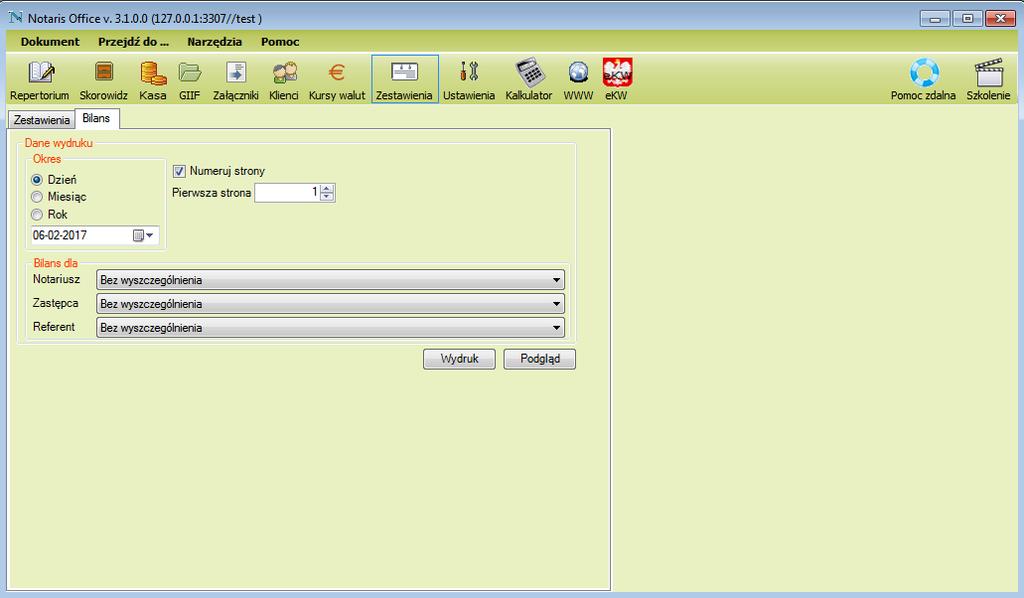Open the Kasa cash register

point(153,80)
